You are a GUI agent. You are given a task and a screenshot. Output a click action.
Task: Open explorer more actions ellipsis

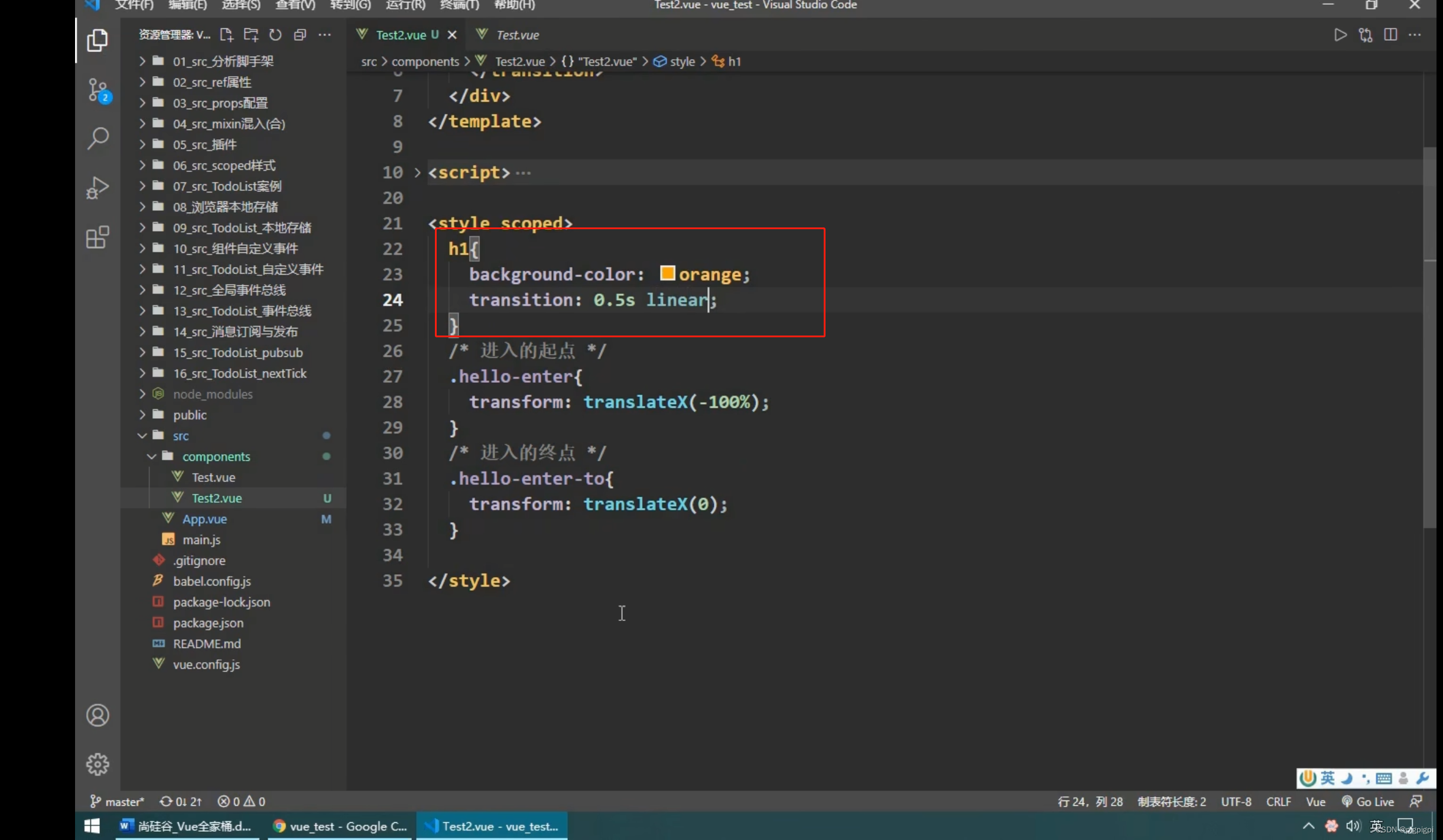tap(324, 35)
